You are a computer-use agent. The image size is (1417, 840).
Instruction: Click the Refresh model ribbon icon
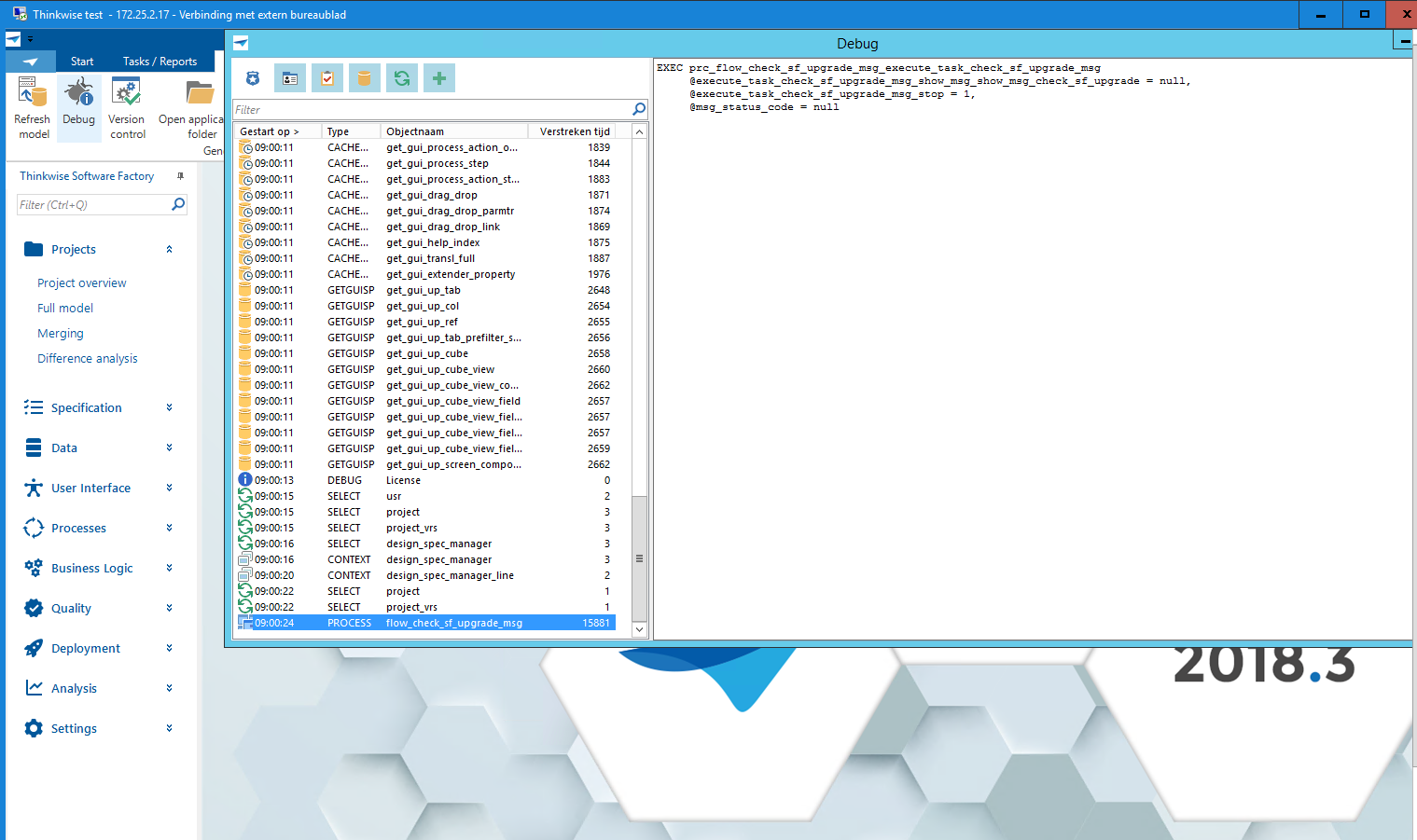[32, 92]
